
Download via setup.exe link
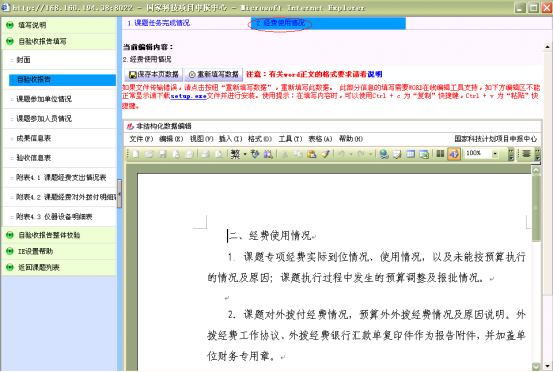(x=188, y=96)
